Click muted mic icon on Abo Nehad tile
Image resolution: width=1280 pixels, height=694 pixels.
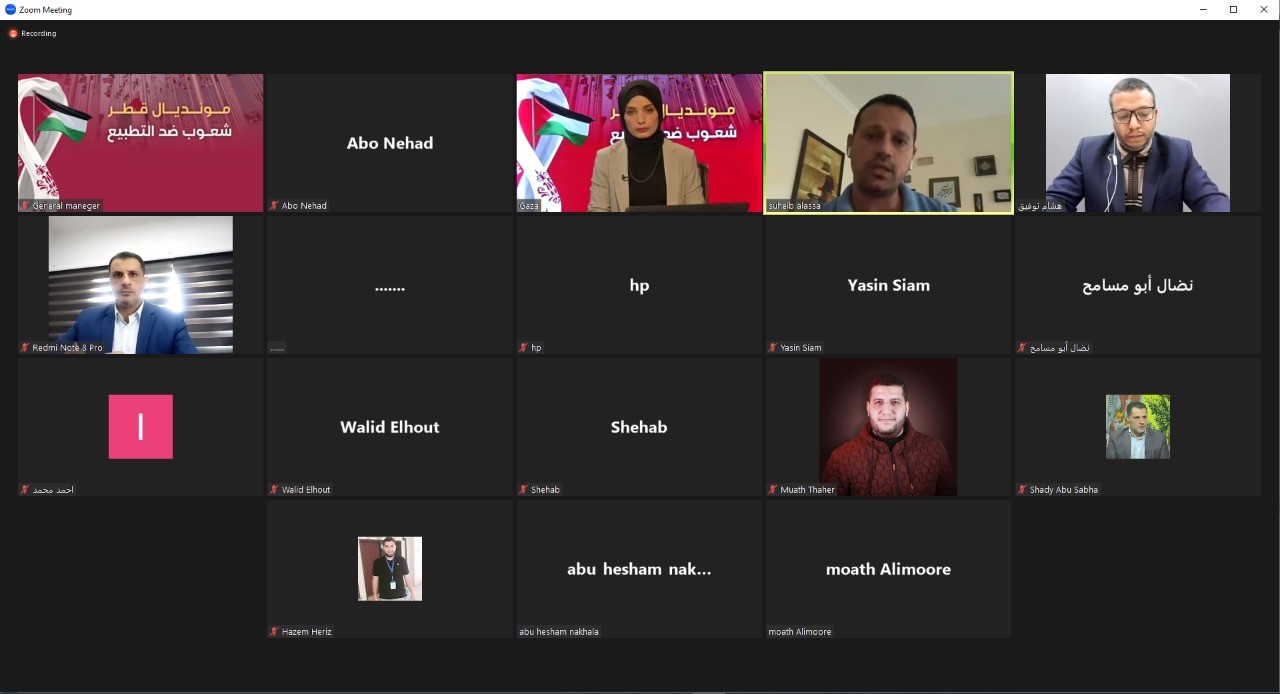[274, 206]
